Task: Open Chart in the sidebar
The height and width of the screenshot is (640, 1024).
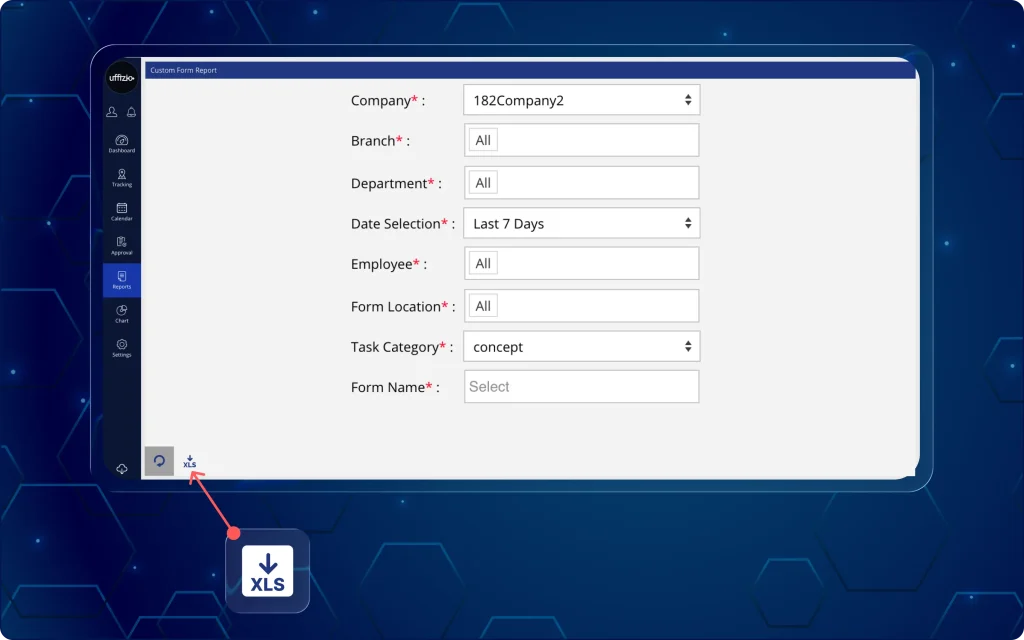Action: click(x=121, y=314)
